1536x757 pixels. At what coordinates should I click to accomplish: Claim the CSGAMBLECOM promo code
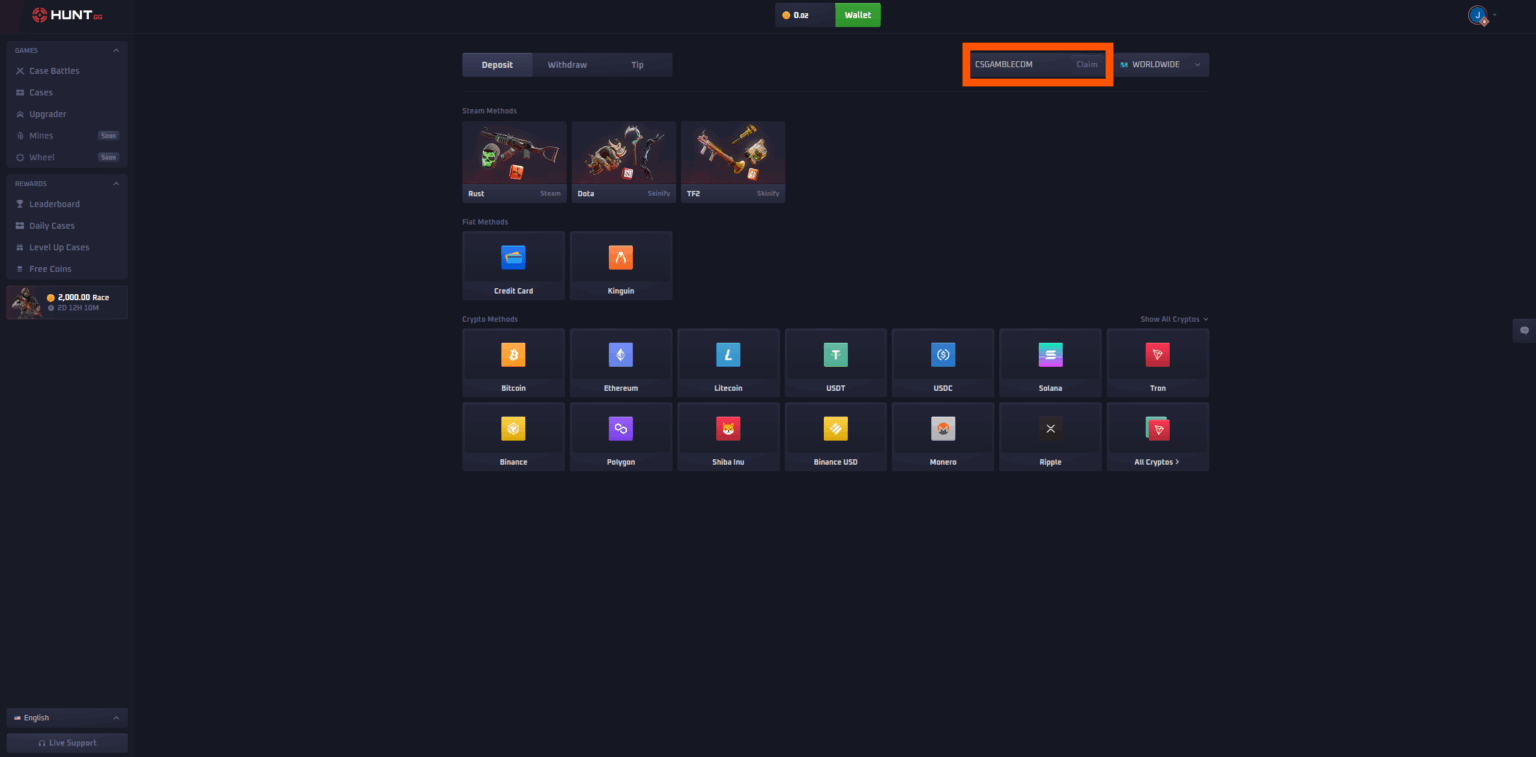coord(1087,64)
